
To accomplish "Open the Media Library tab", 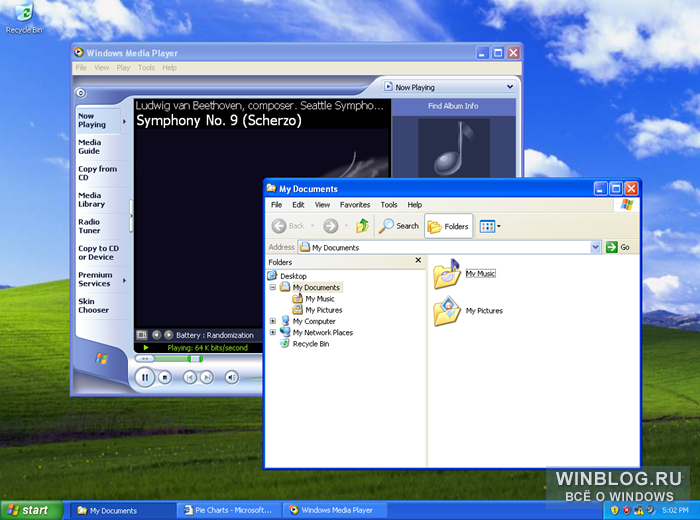I will click(x=92, y=200).
